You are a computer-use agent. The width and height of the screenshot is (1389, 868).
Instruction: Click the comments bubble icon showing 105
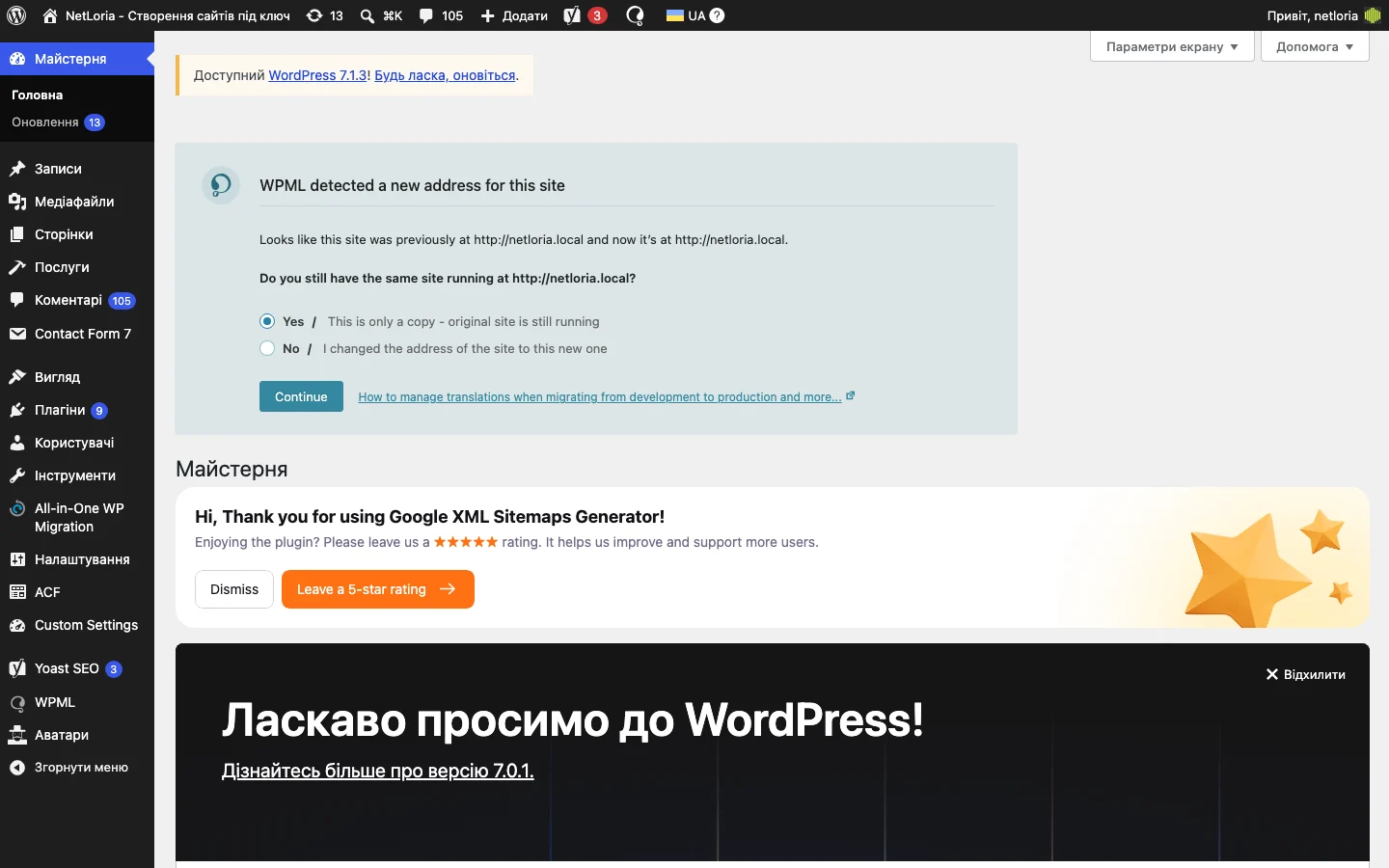click(x=441, y=15)
